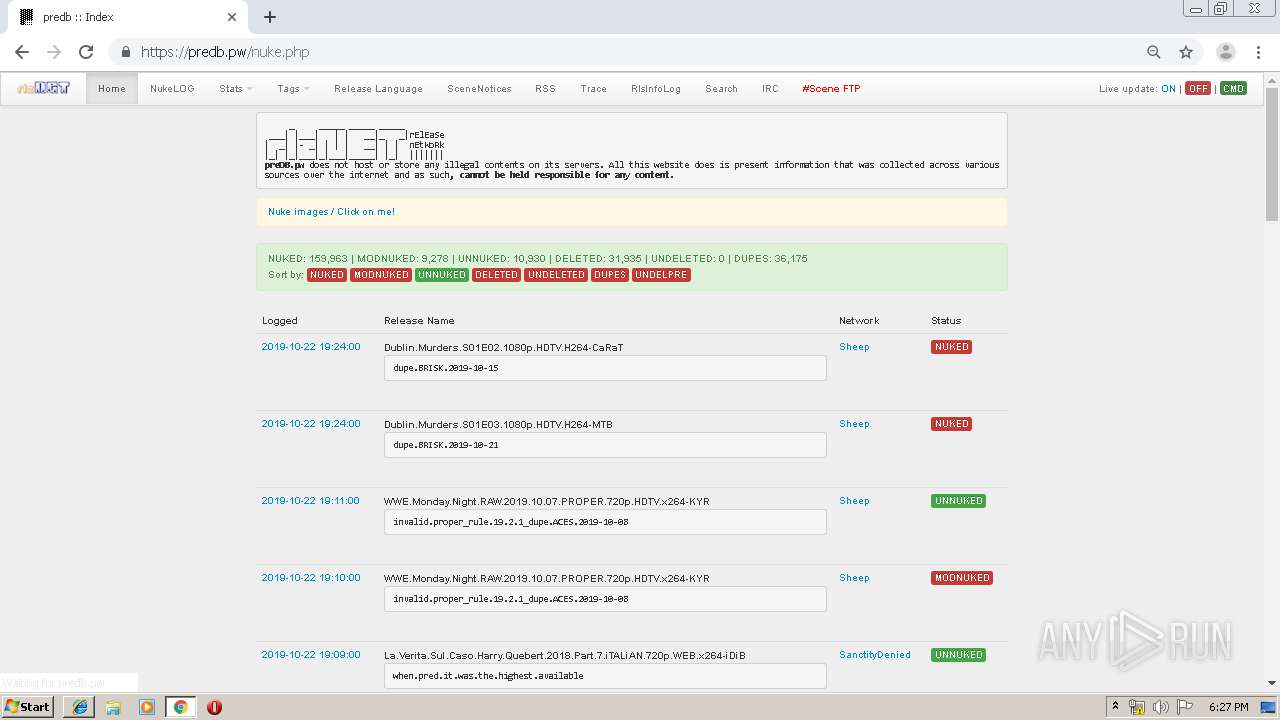This screenshot has width=1280, height=720.
Task: Sort by DELETED badge
Action: (496, 275)
